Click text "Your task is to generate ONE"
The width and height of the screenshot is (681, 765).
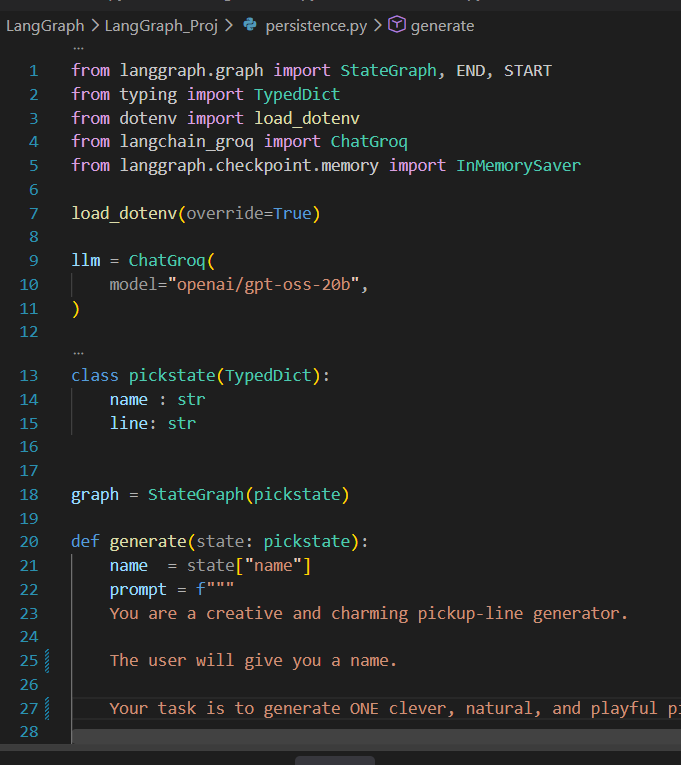[x=244, y=708]
